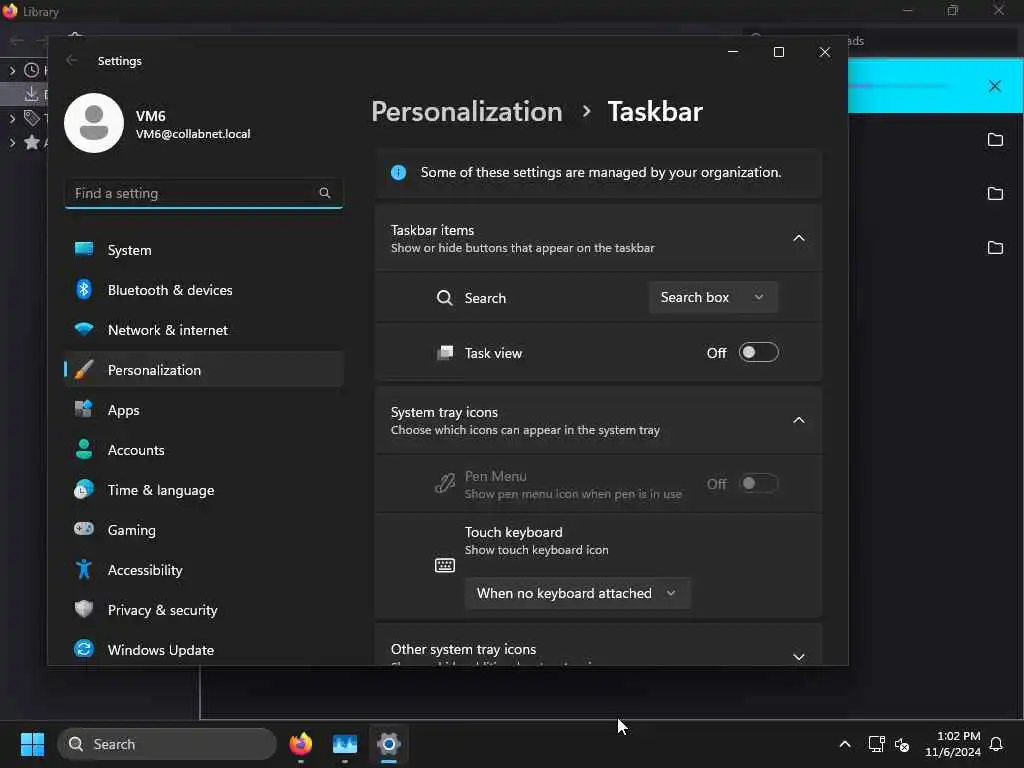Focus the Find a setting field
Image resolution: width=1024 pixels, height=768 pixels.
(x=204, y=193)
